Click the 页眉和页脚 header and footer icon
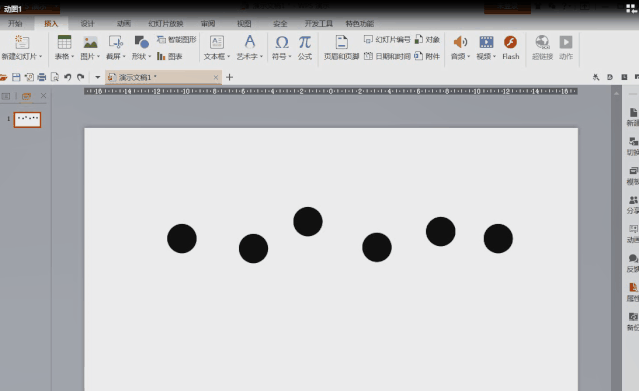The height and width of the screenshot is (391, 639). 342,42
